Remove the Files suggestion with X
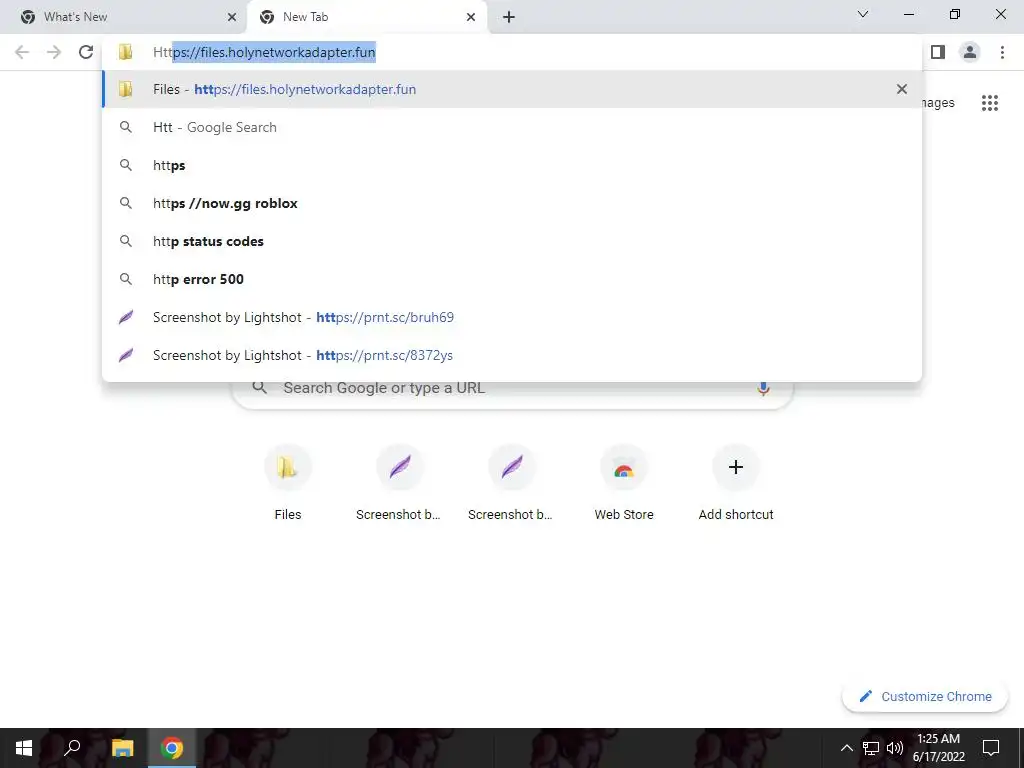 (902, 89)
